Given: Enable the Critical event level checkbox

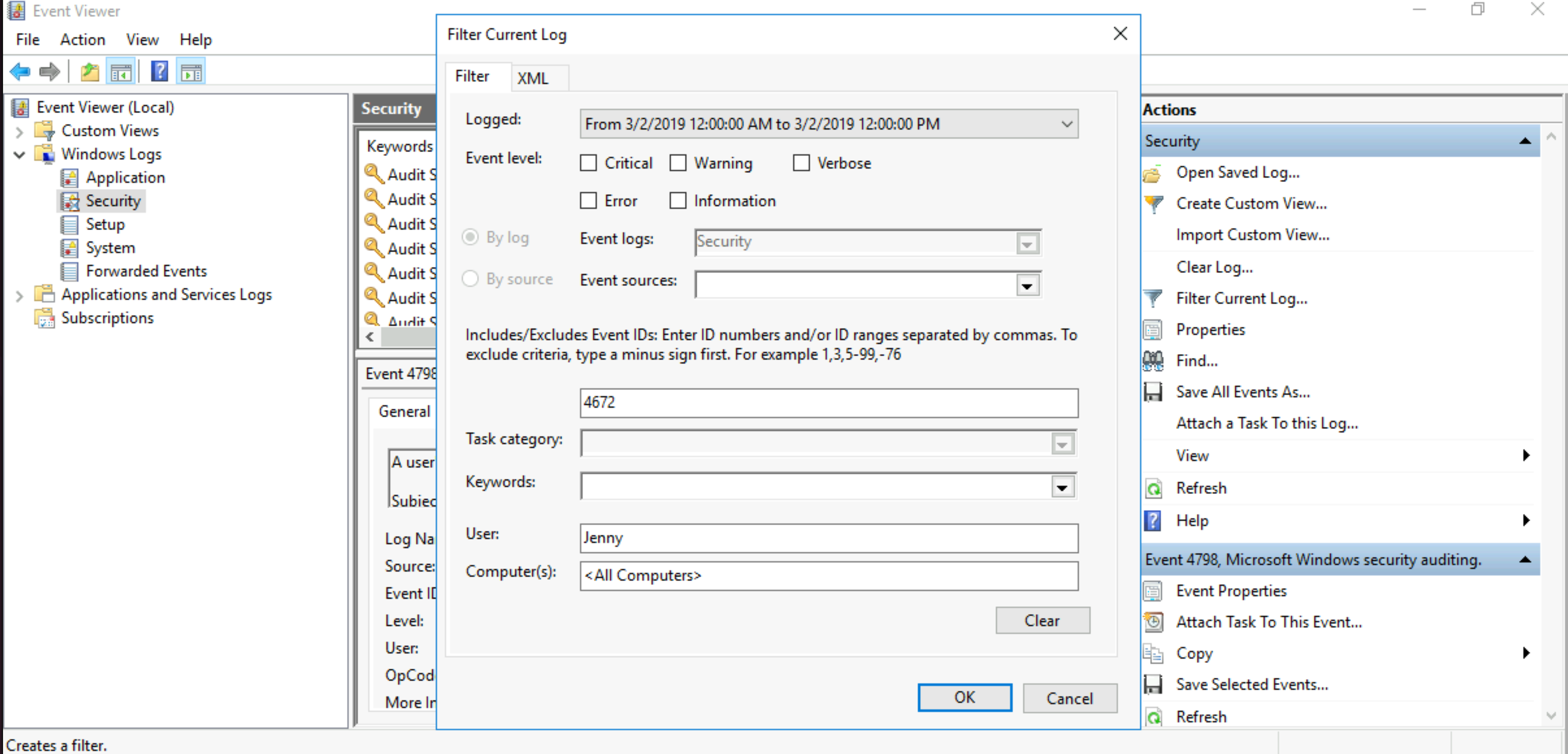Looking at the screenshot, I should tap(589, 163).
